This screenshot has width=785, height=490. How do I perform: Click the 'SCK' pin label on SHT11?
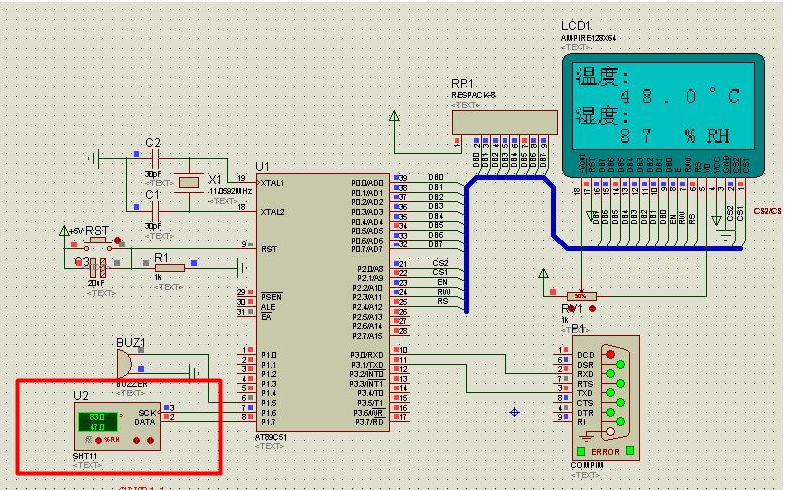(x=148, y=413)
